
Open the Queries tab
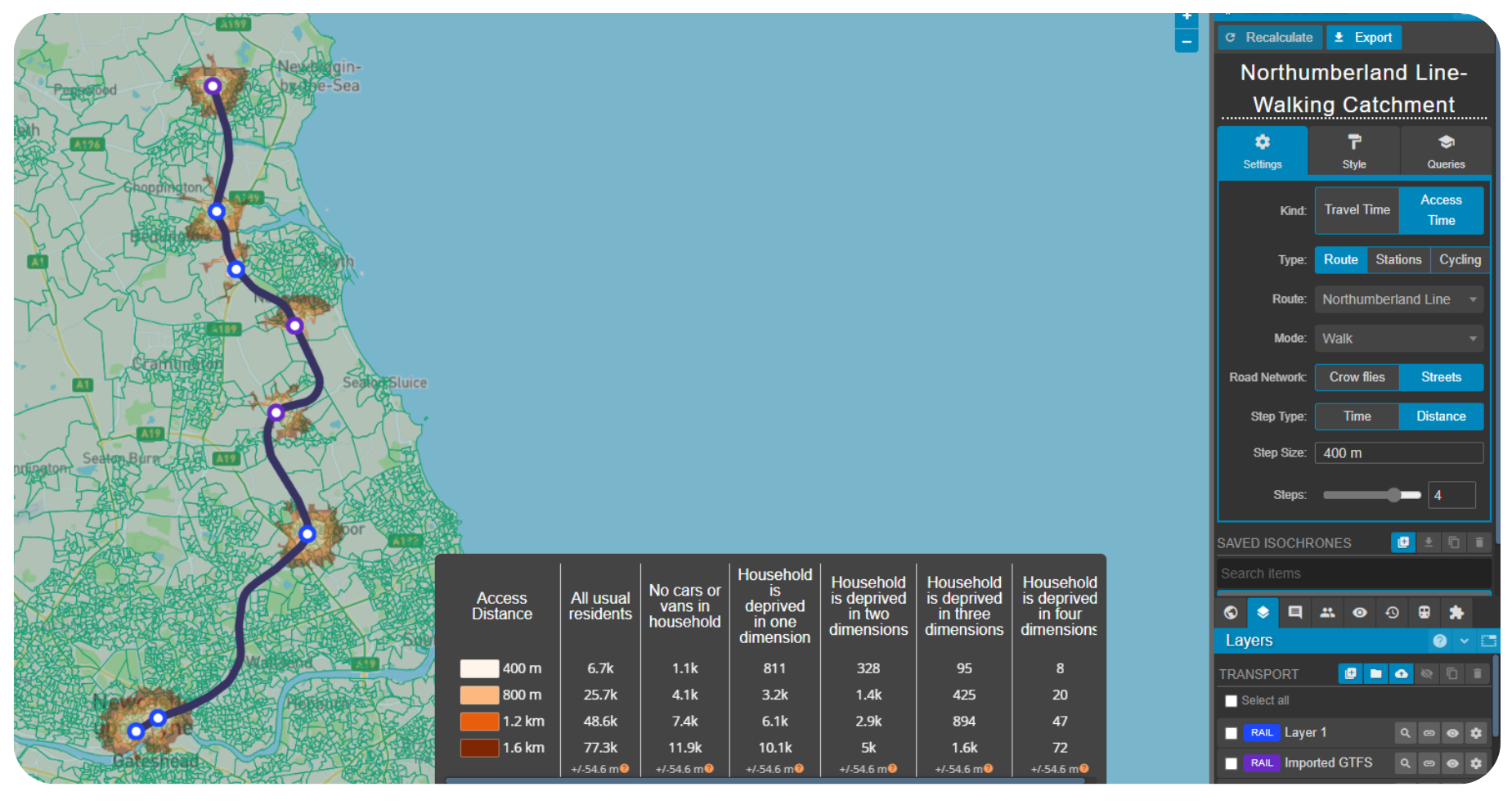click(1446, 151)
